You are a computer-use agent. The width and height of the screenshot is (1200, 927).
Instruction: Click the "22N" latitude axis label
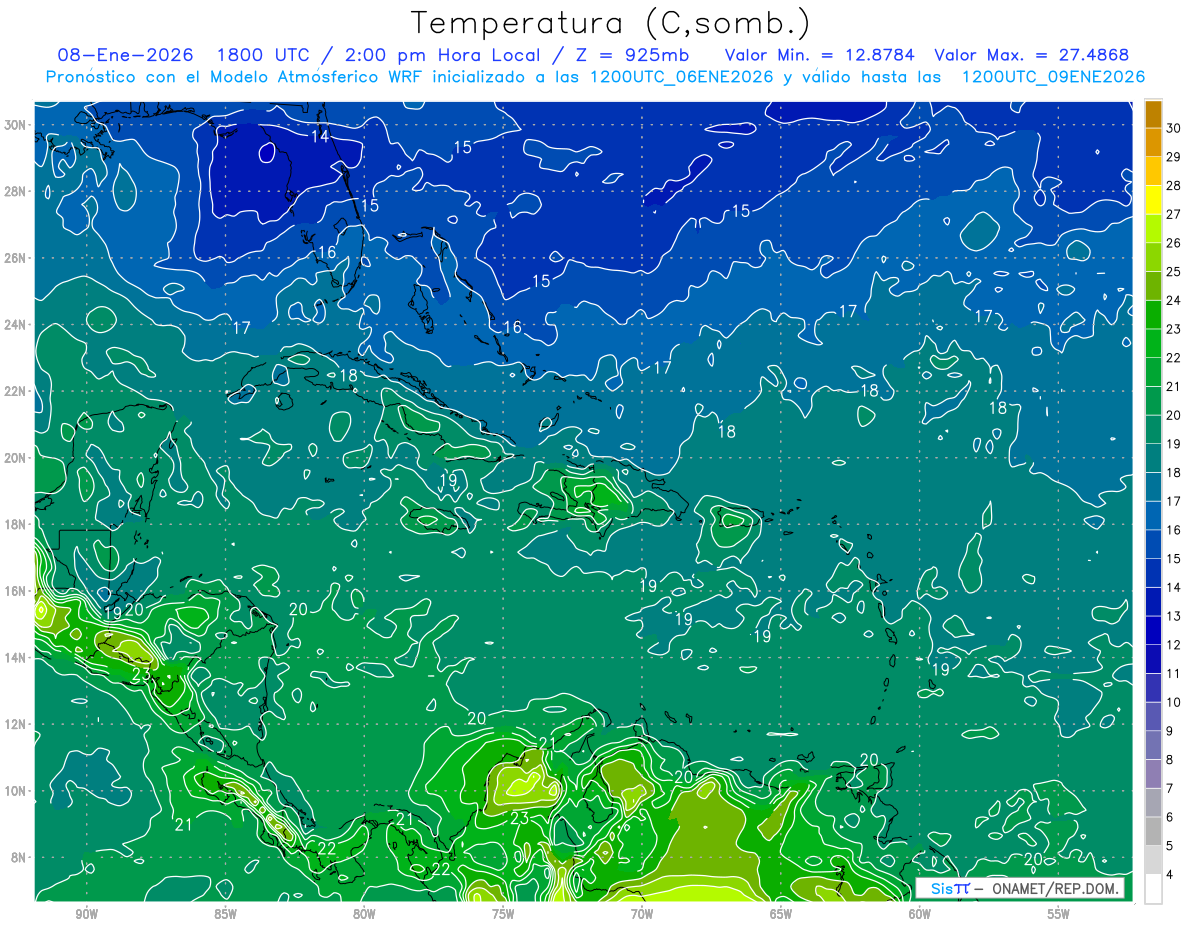click(17, 391)
